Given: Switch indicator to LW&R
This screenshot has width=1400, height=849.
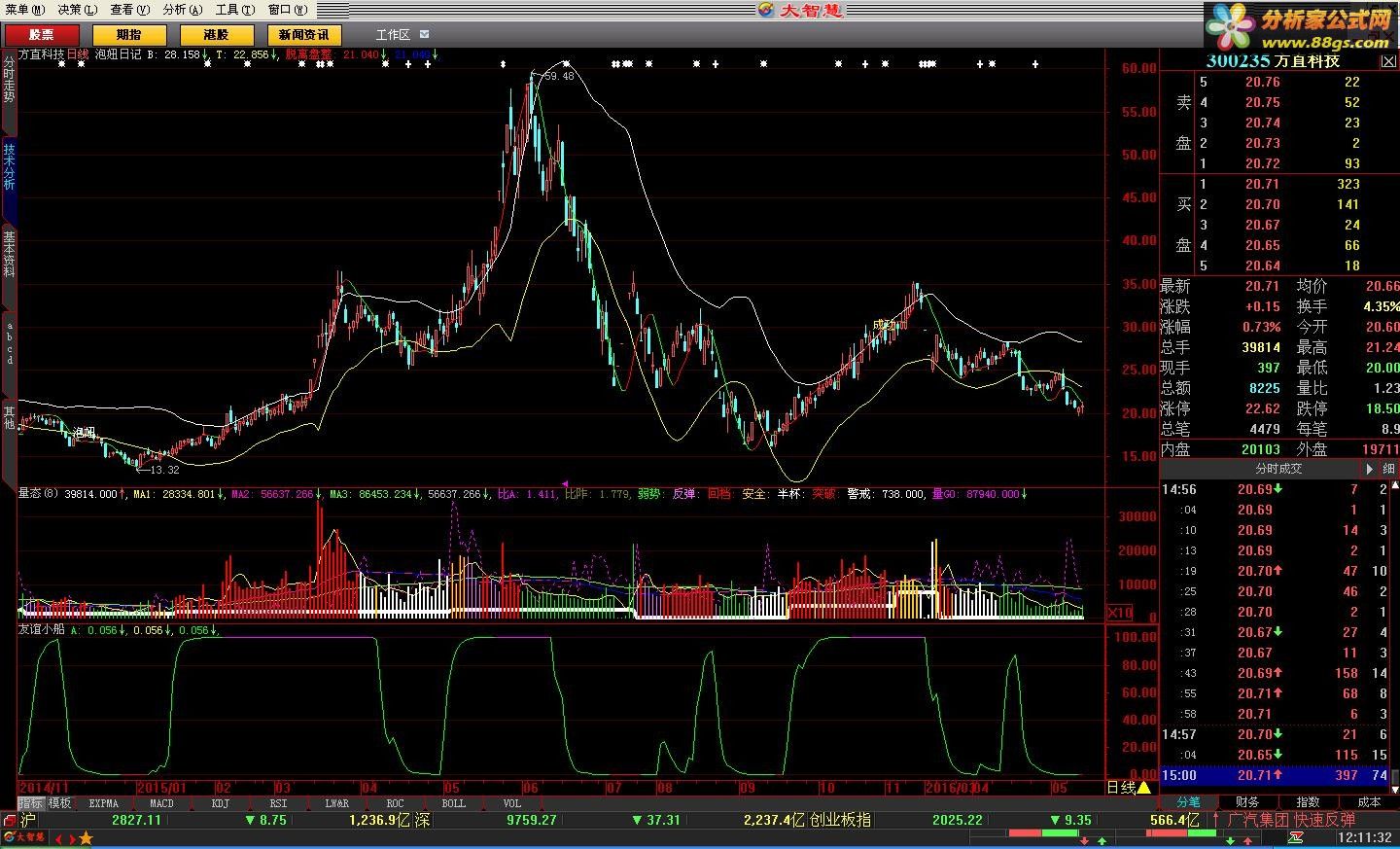Looking at the screenshot, I should pyautogui.click(x=336, y=803).
